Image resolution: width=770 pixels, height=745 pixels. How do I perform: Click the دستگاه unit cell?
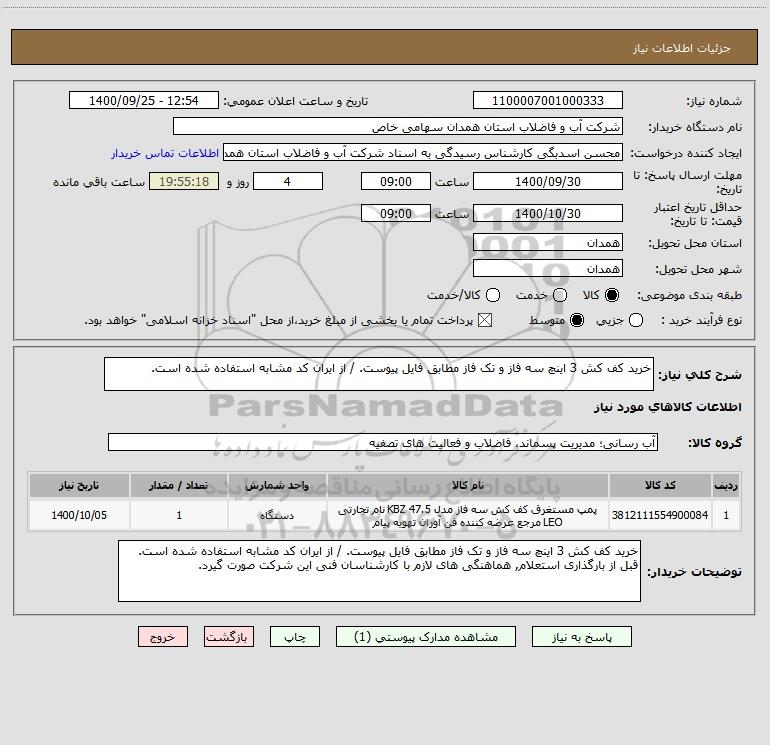[x=277, y=515]
